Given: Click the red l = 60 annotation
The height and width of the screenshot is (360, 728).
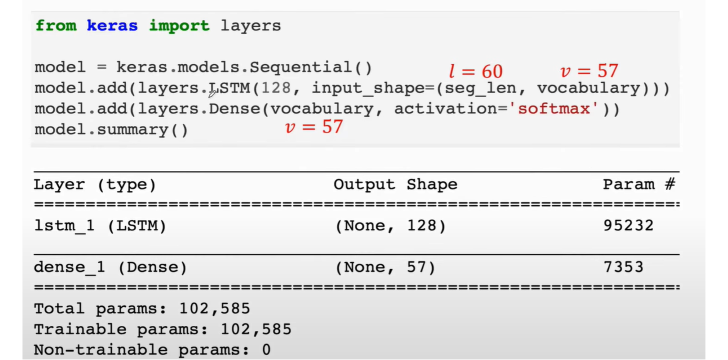Looking at the screenshot, I should click(x=476, y=71).
